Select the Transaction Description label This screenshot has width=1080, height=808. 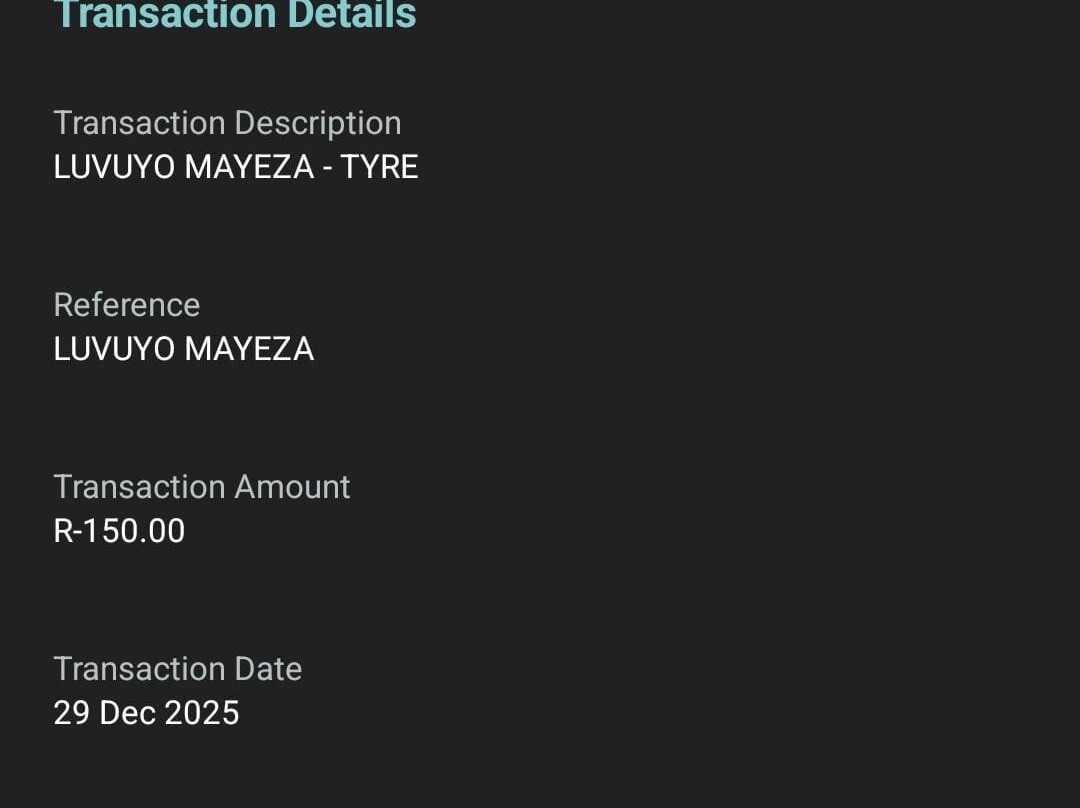coord(227,123)
